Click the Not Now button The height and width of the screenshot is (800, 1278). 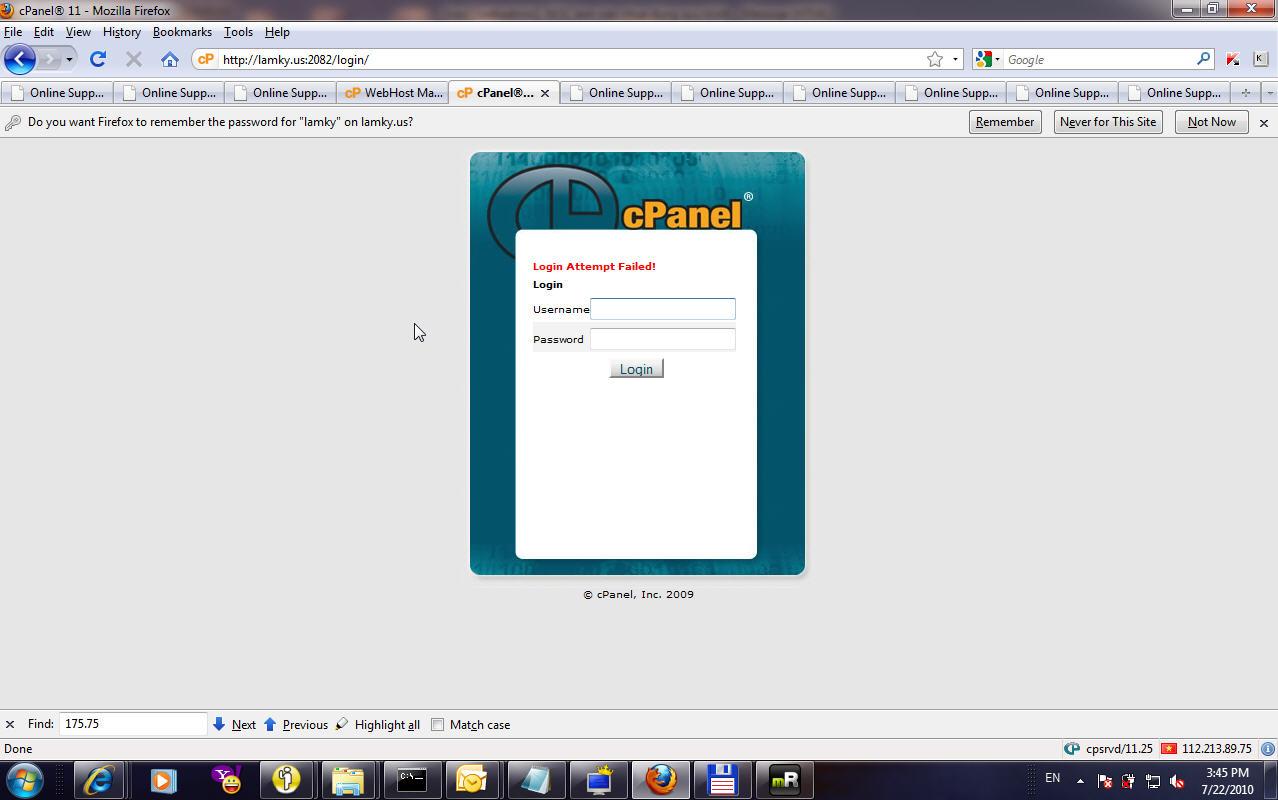(x=1212, y=122)
